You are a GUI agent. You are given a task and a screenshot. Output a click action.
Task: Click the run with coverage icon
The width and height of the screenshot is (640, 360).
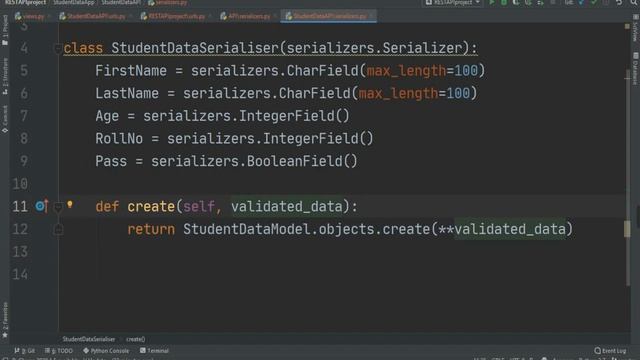point(516,2)
